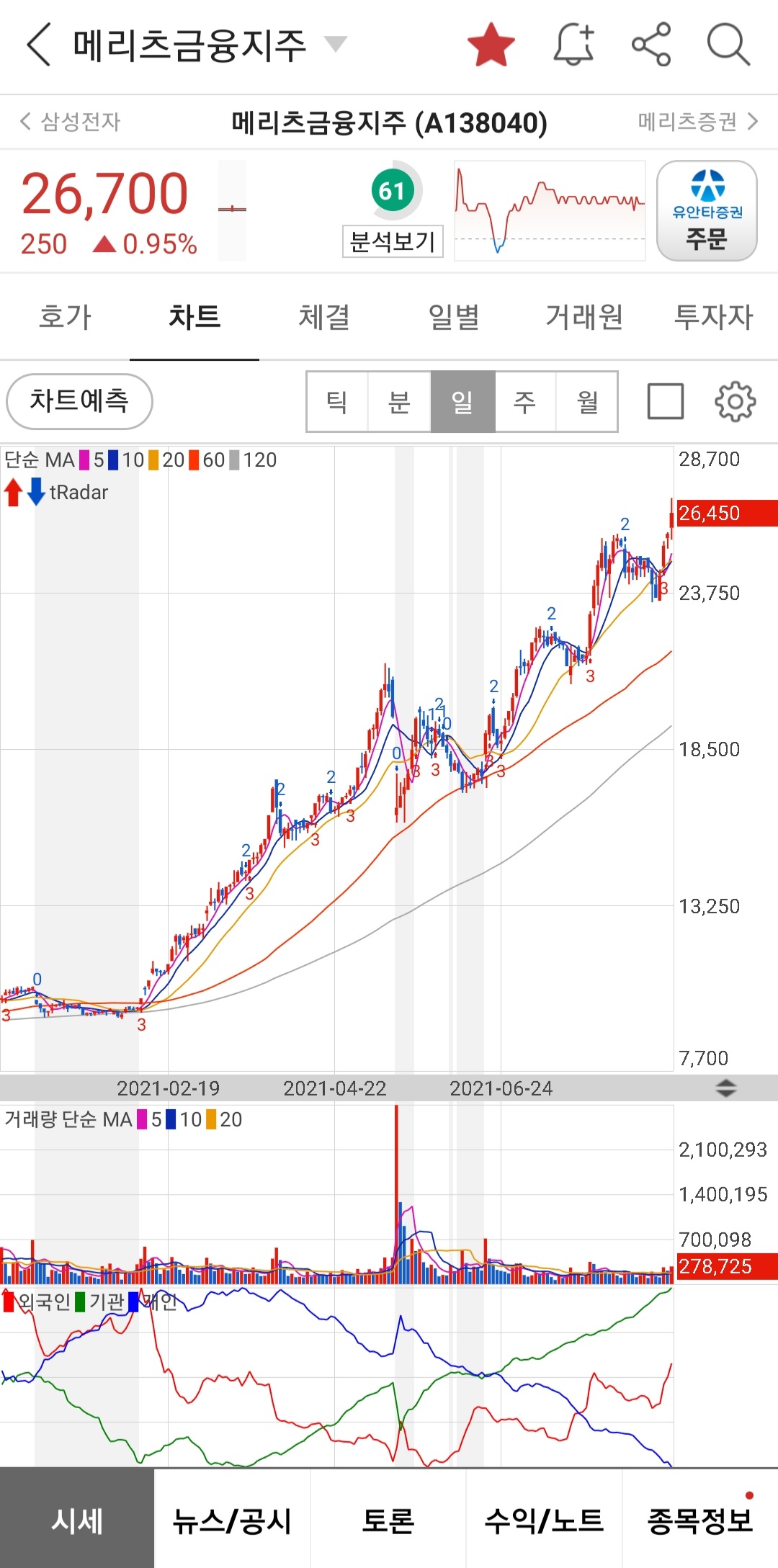Open chart settings gear icon

[735, 402]
